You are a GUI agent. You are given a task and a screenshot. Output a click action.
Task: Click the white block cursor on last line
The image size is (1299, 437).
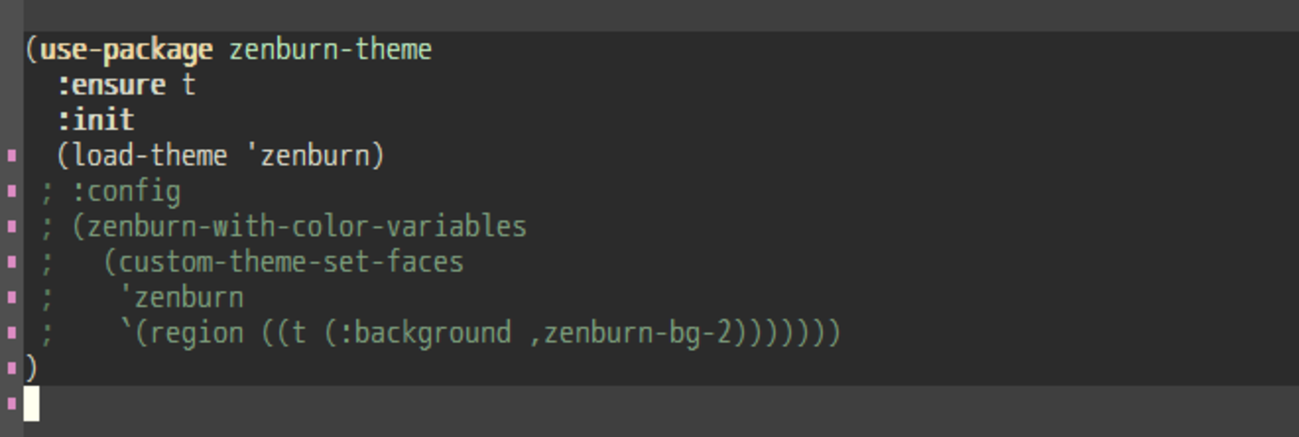pos(32,404)
